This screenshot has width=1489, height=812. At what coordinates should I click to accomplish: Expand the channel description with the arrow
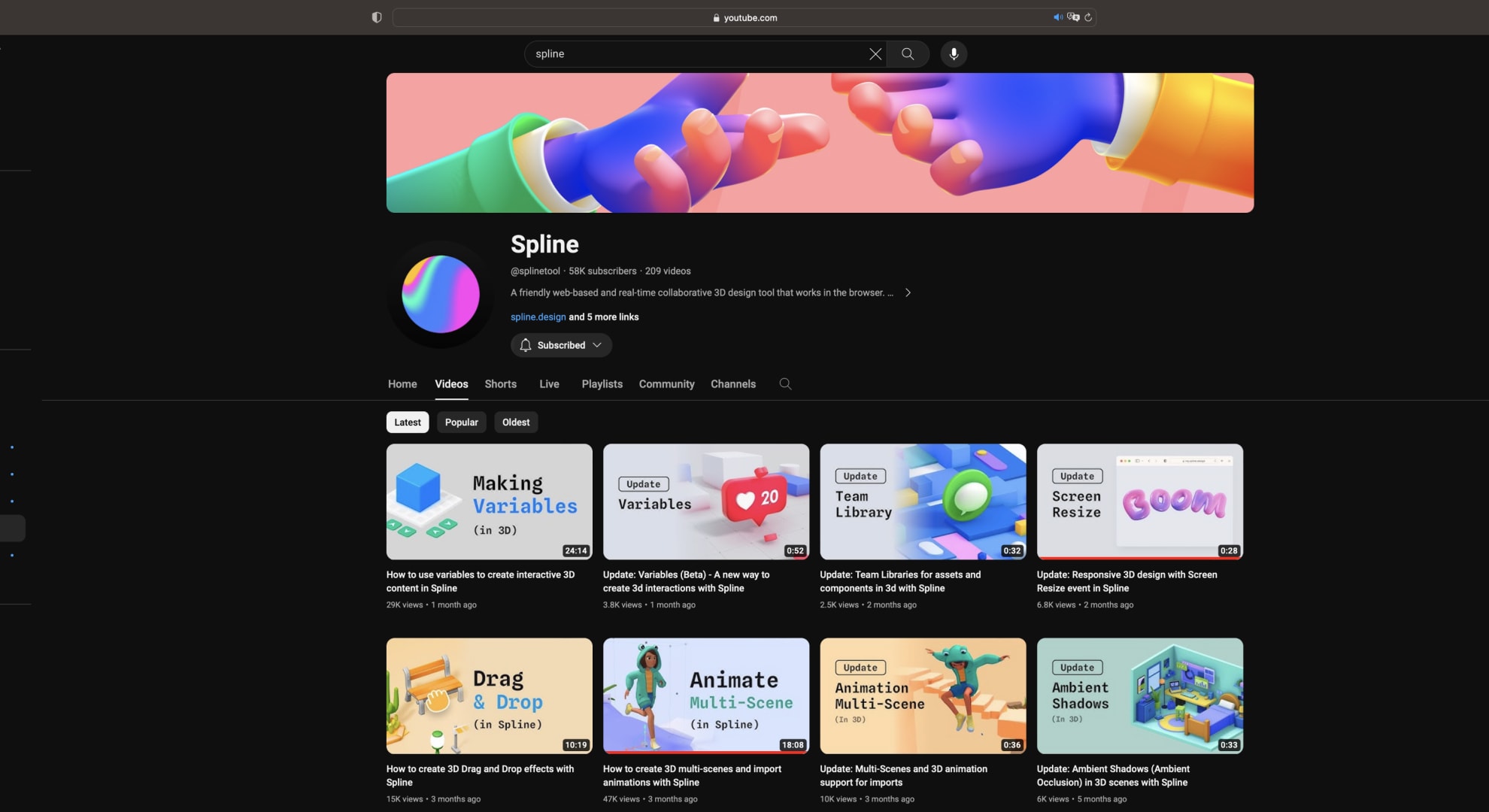(x=908, y=292)
